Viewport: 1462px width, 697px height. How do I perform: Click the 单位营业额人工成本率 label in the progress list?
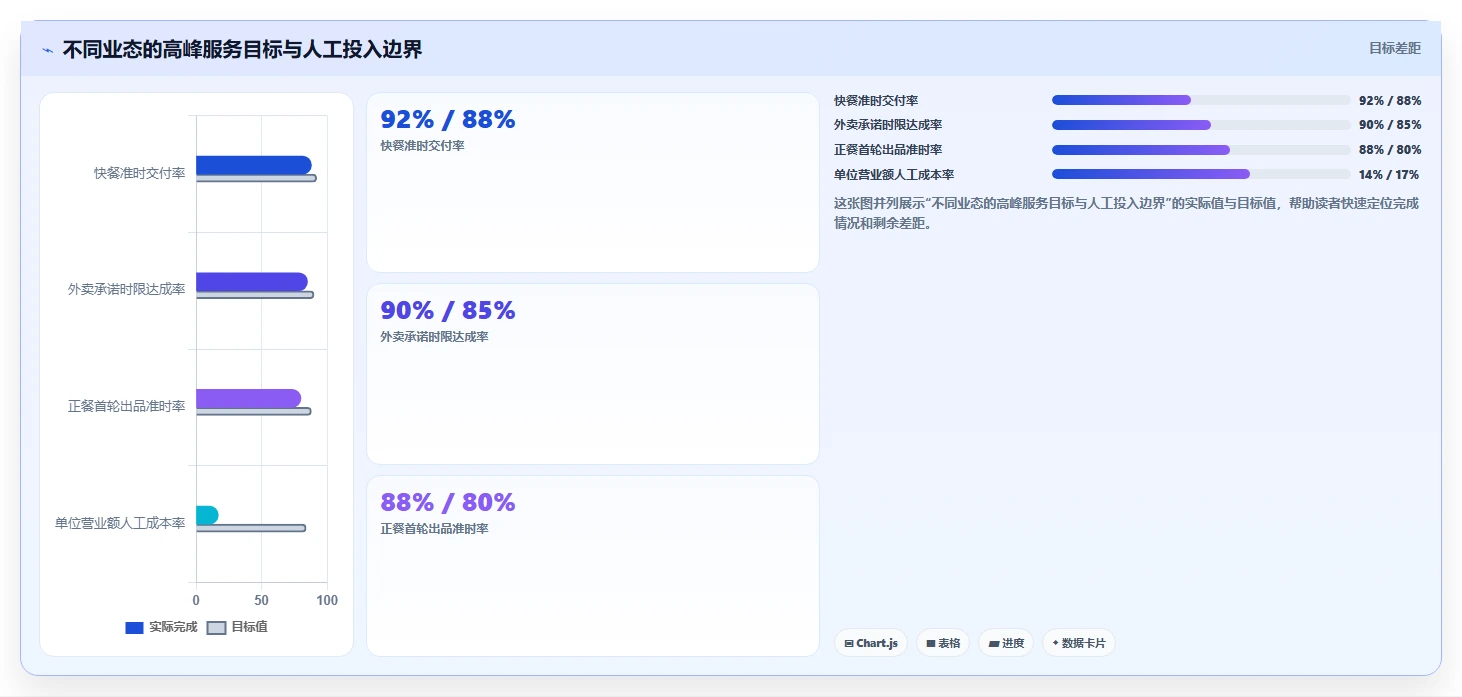[x=894, y=175]
